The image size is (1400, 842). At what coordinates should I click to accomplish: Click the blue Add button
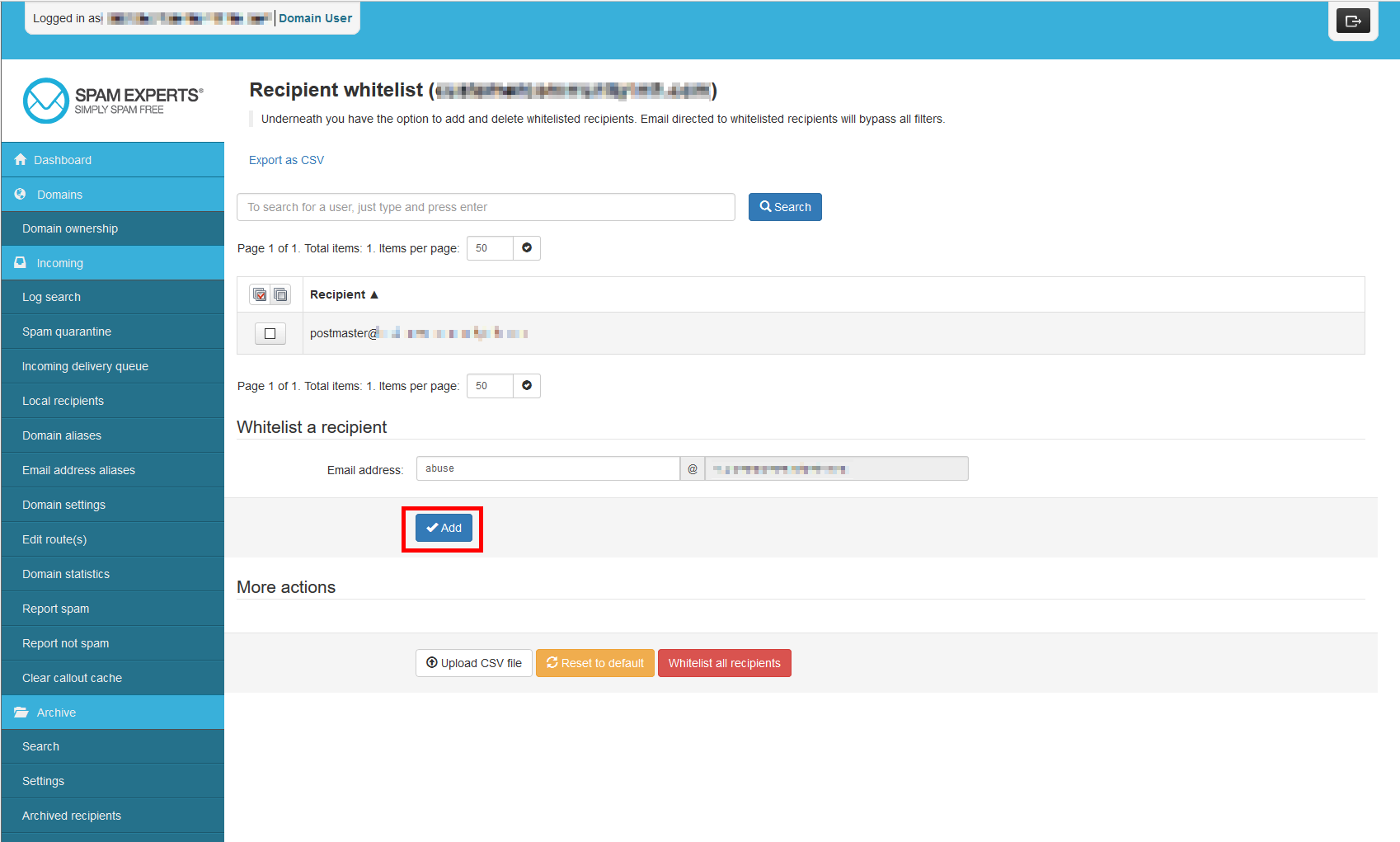444,528
